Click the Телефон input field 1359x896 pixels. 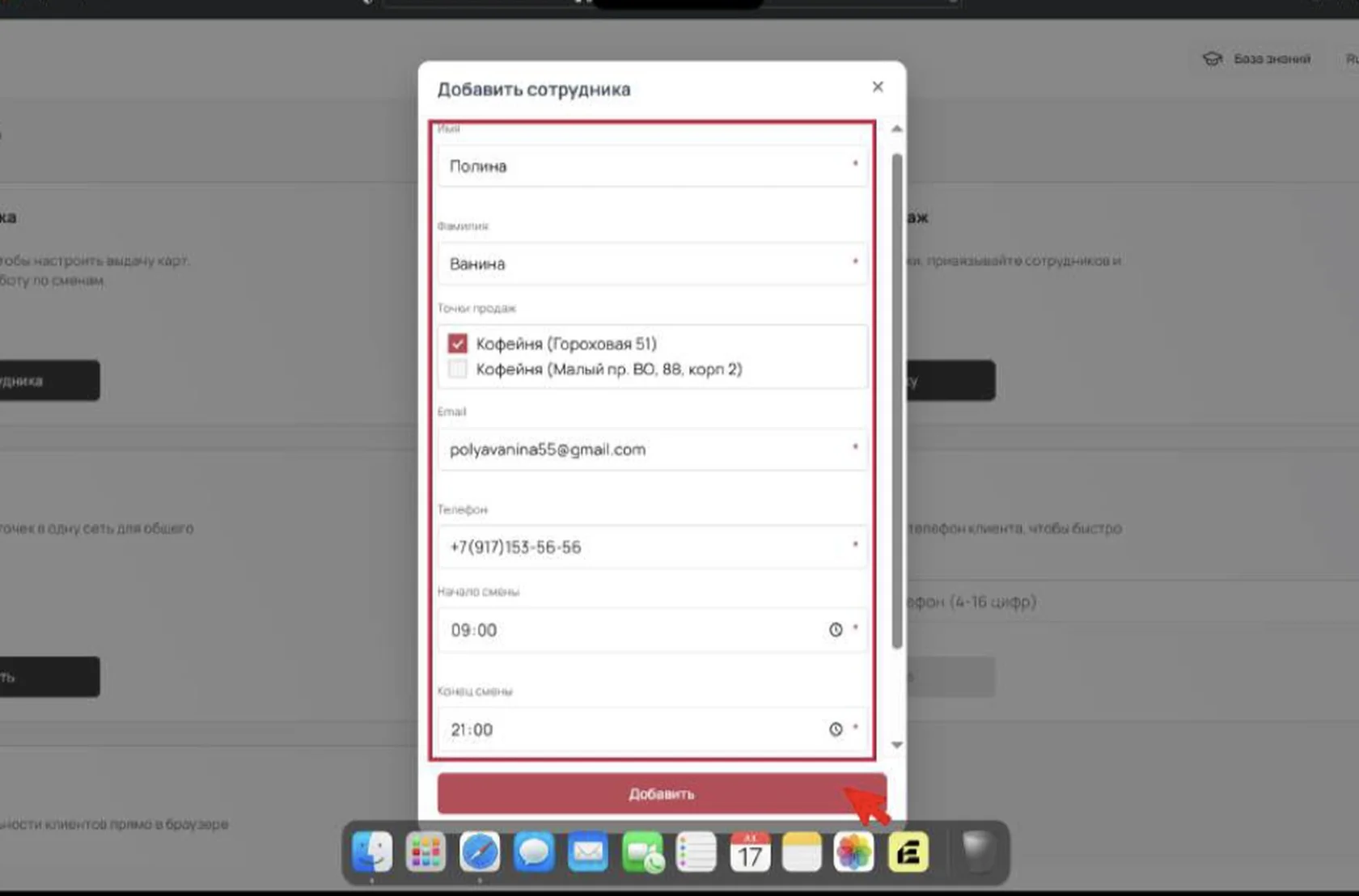[x=652, y=547]
